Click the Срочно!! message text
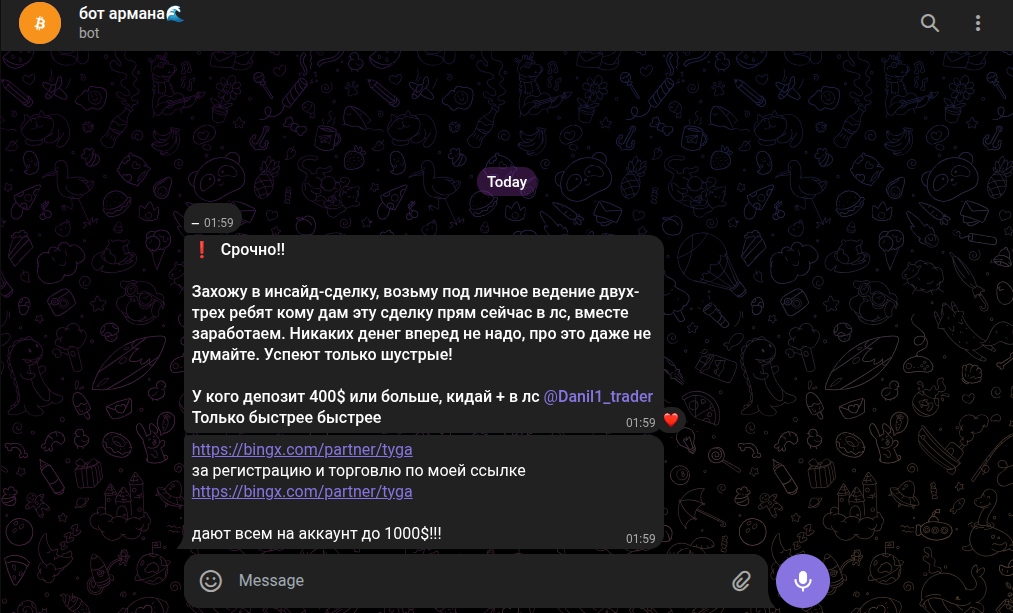This screenshot has height=613, width=1013. pos(253,249)
